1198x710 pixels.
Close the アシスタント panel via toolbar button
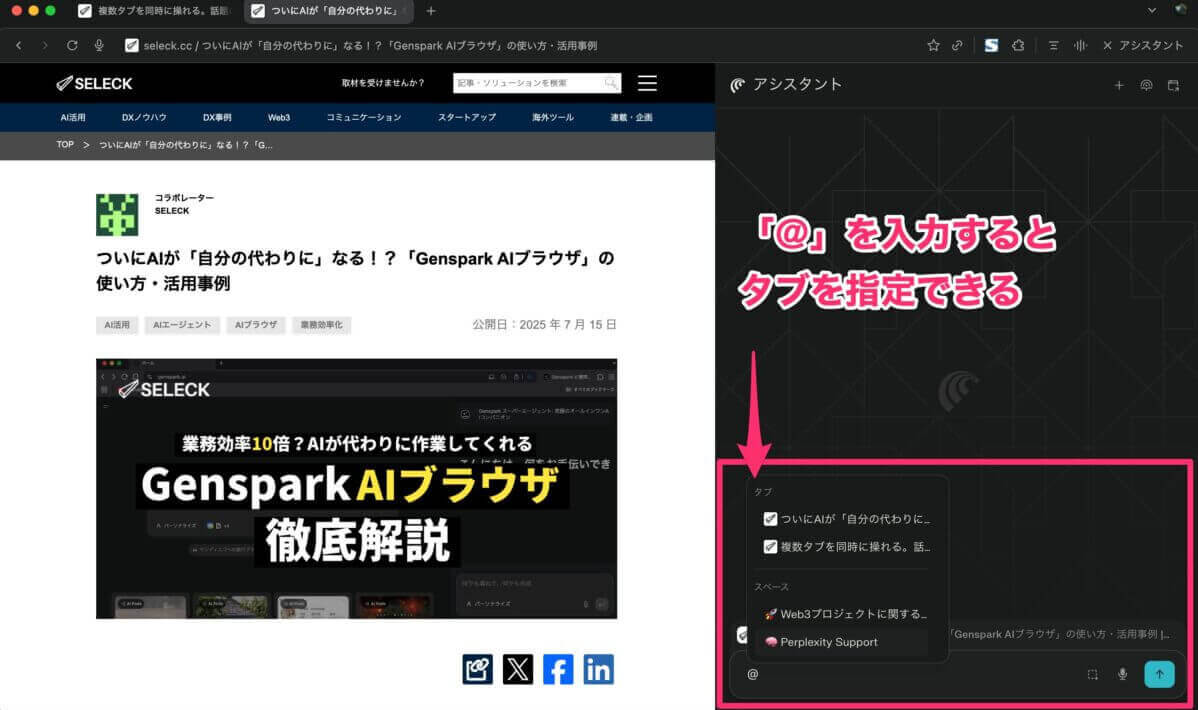point(1143,46)
